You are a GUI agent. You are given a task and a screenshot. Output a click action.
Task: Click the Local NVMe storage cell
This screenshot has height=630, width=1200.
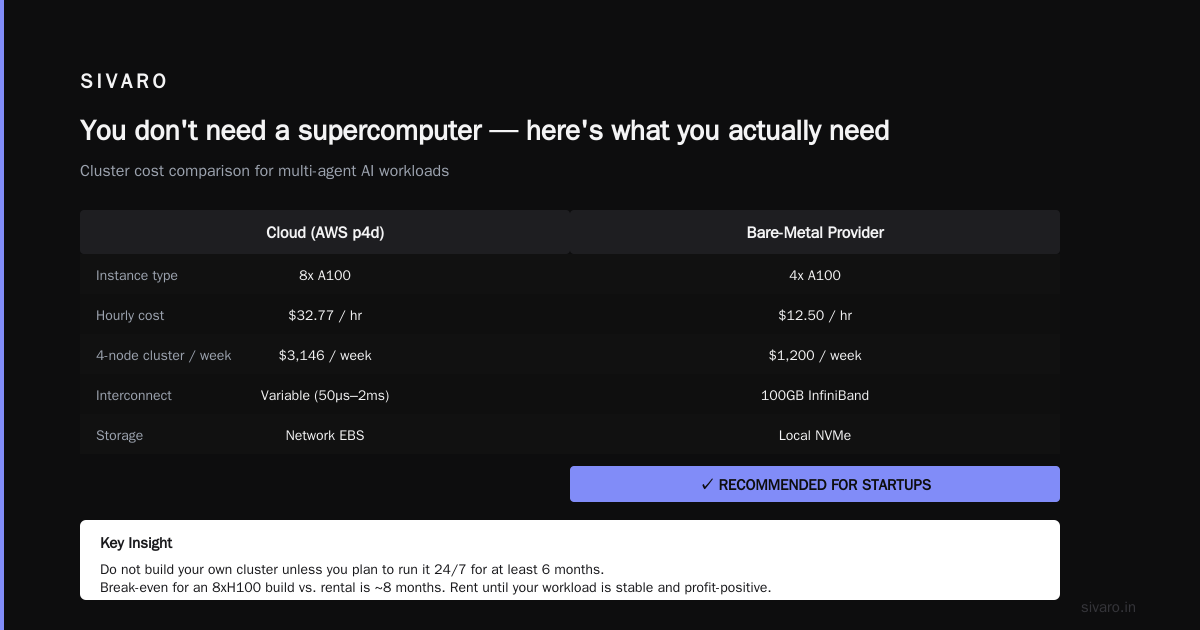pyautogui.click(x=815, y=435)
